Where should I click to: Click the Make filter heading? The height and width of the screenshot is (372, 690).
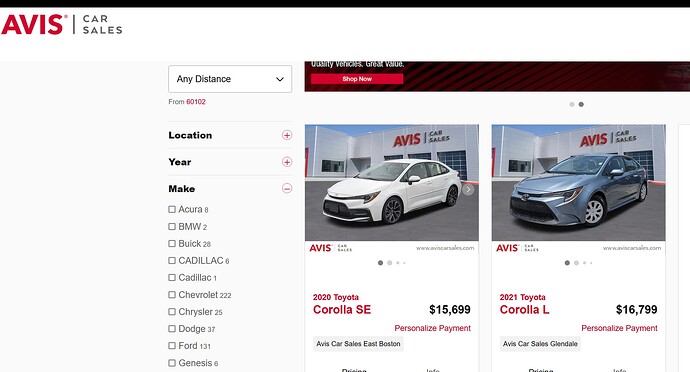(x=182, y=189)
